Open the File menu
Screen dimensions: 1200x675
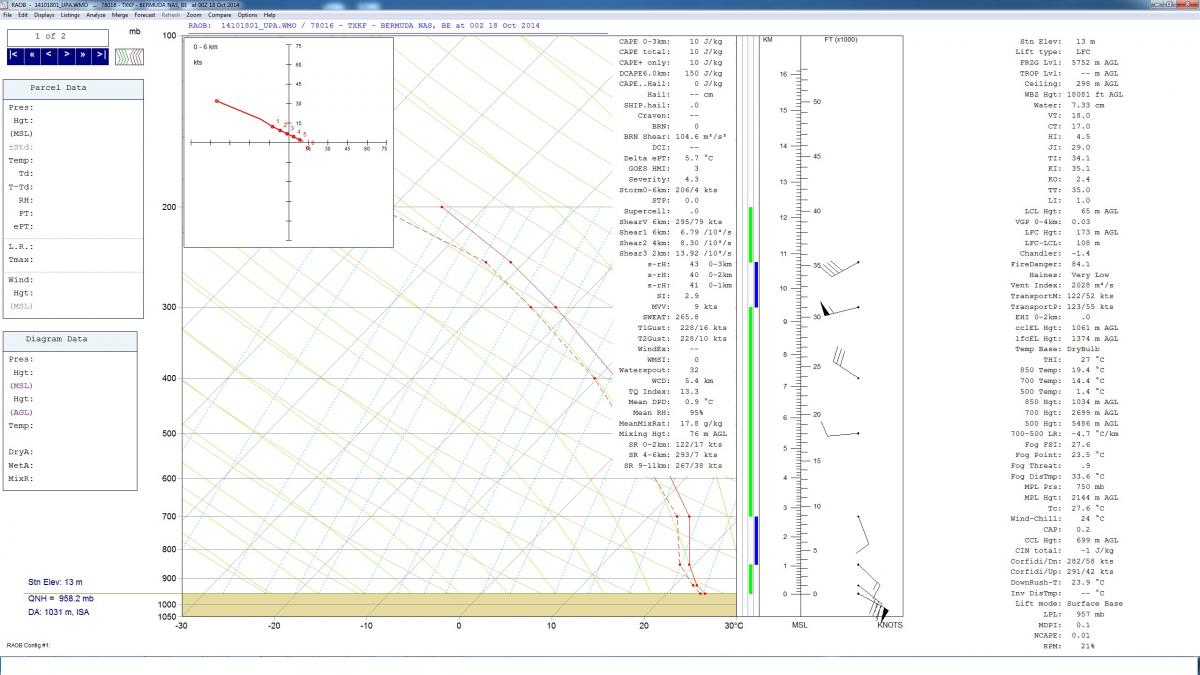click(x=8, y=15)
